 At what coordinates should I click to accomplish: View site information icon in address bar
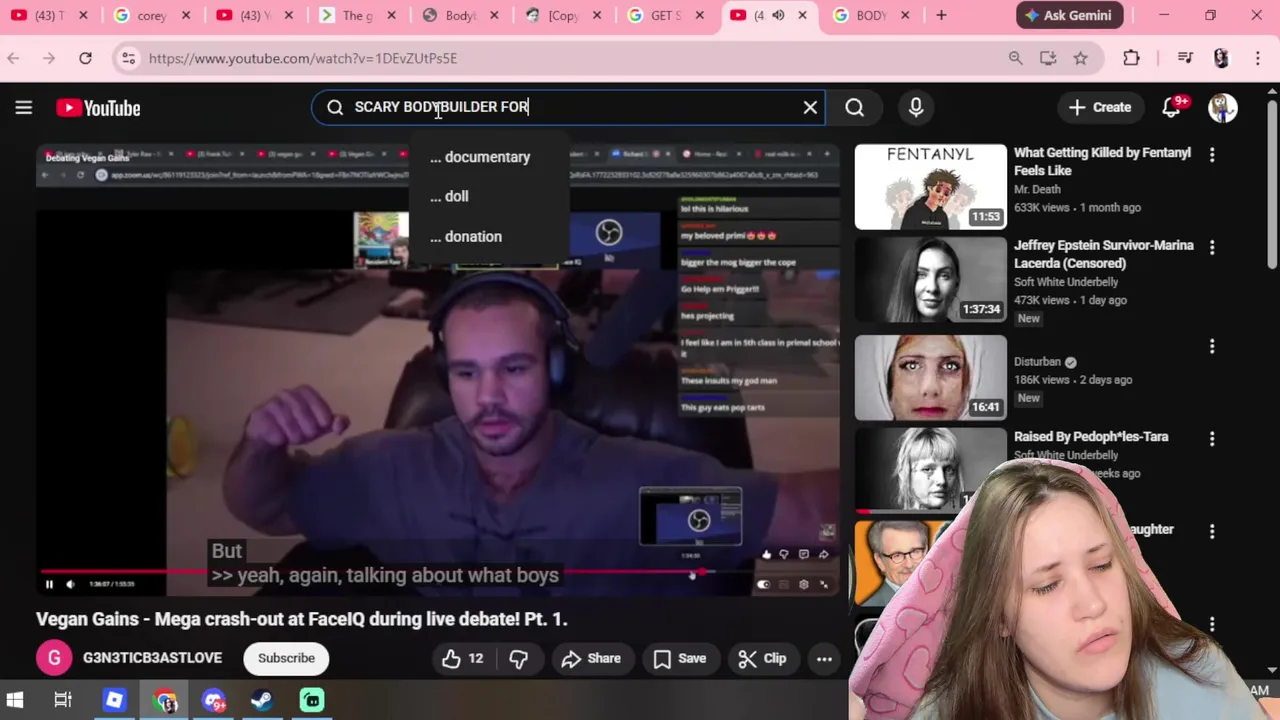click(128, 58)
